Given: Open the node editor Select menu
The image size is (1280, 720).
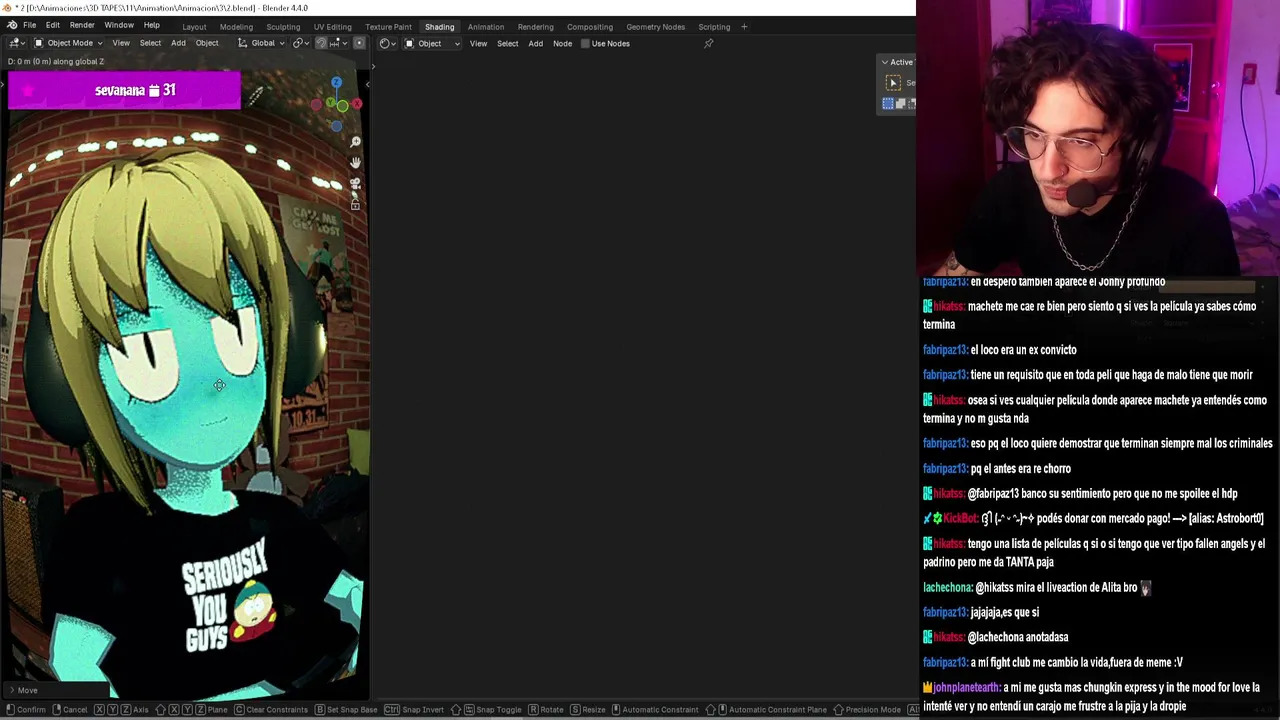Looking at the screenshot, I should pos(507,43).
